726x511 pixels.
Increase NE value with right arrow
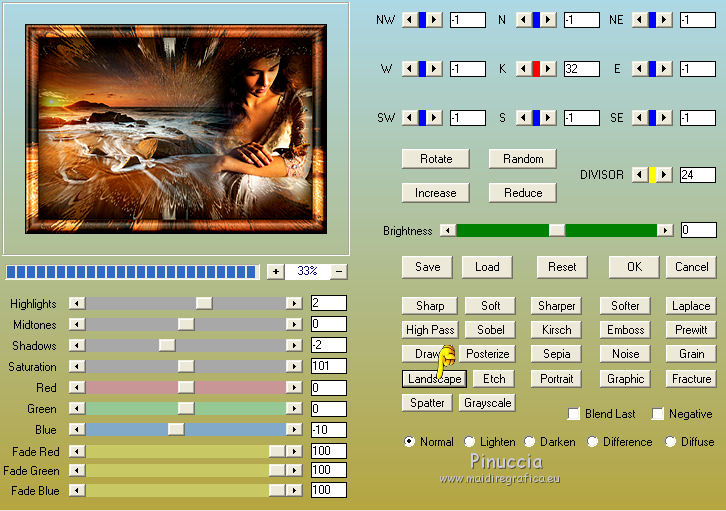[x=664, y=20]
